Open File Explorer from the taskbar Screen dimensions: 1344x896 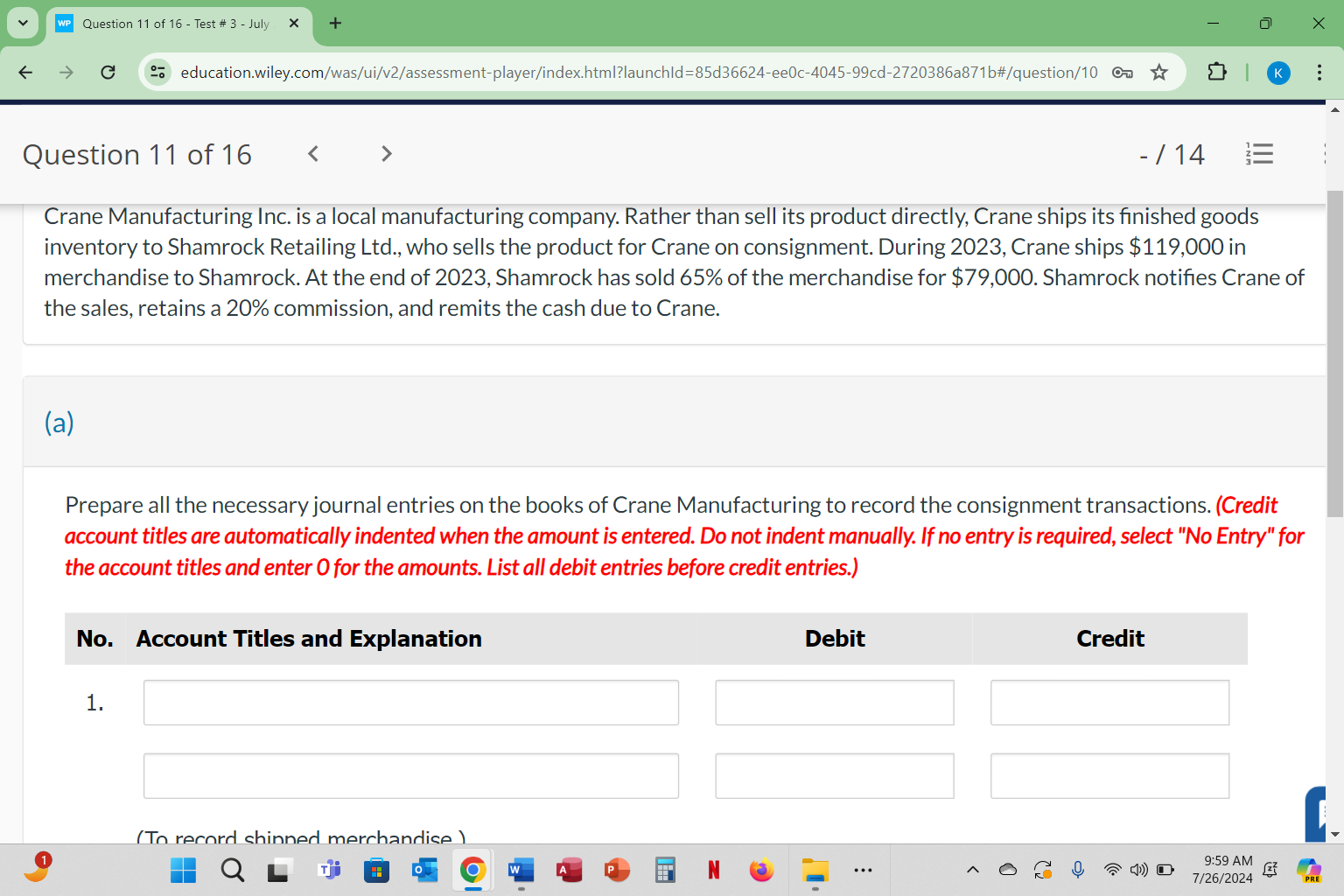815,870
